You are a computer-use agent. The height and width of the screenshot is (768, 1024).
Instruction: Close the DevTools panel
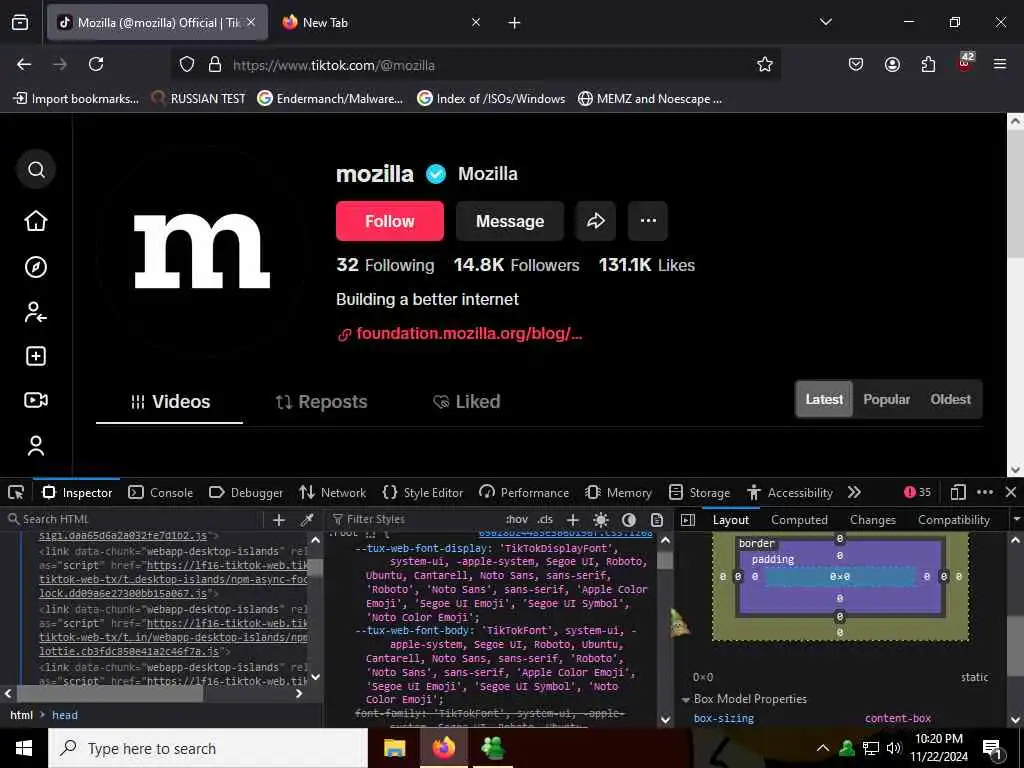coord(1011,492)
